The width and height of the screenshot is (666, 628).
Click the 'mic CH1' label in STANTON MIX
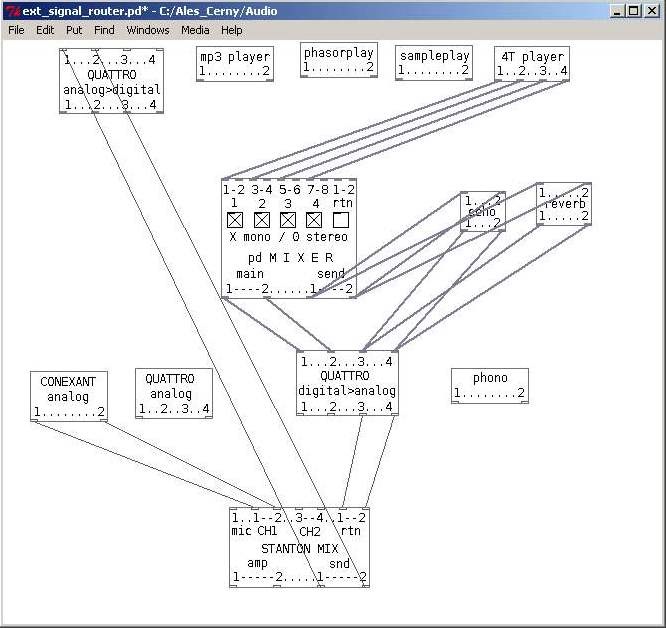pos(254,531)
